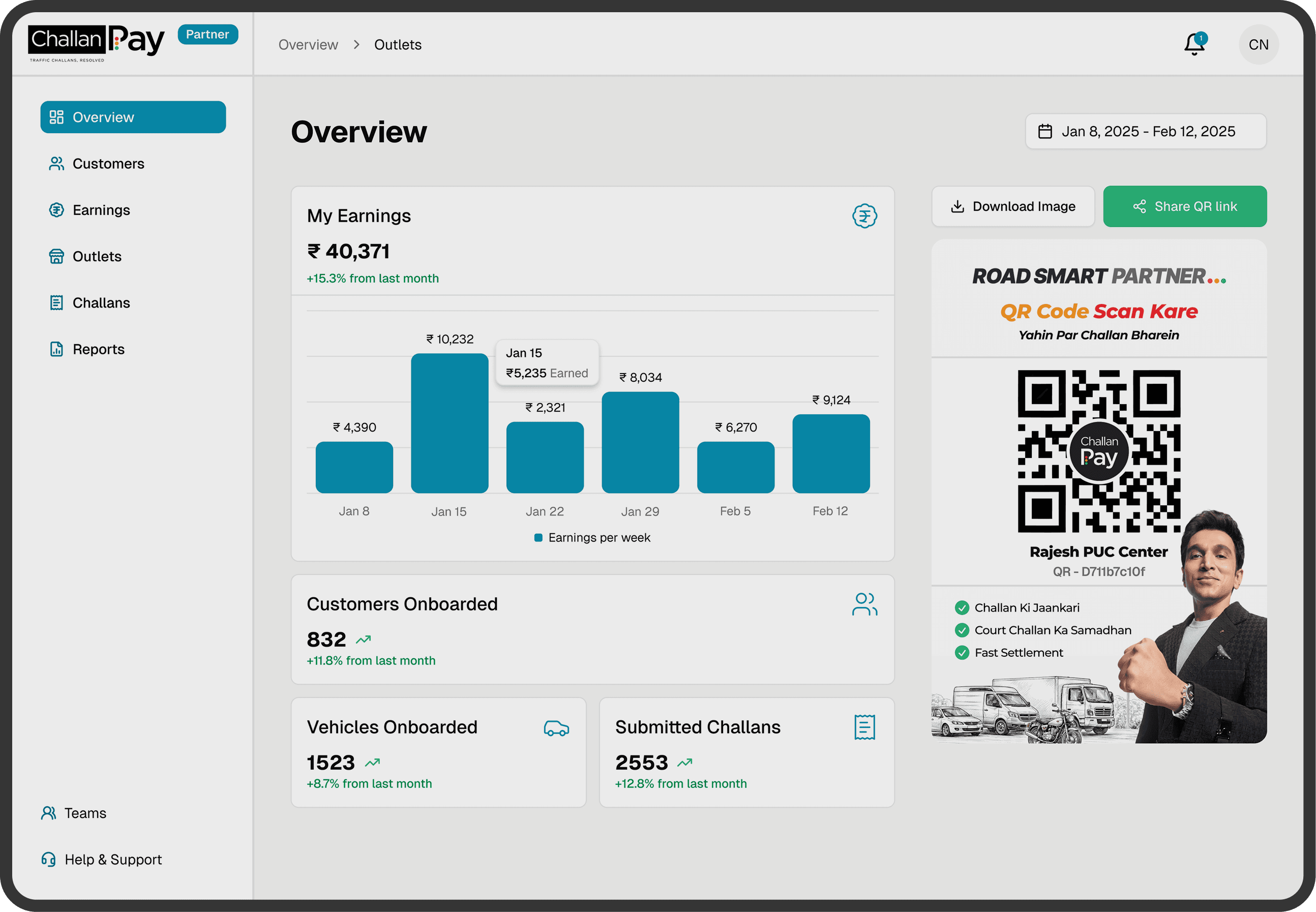Click the car icon on Vehicles Onboarded

coord(556,728)
